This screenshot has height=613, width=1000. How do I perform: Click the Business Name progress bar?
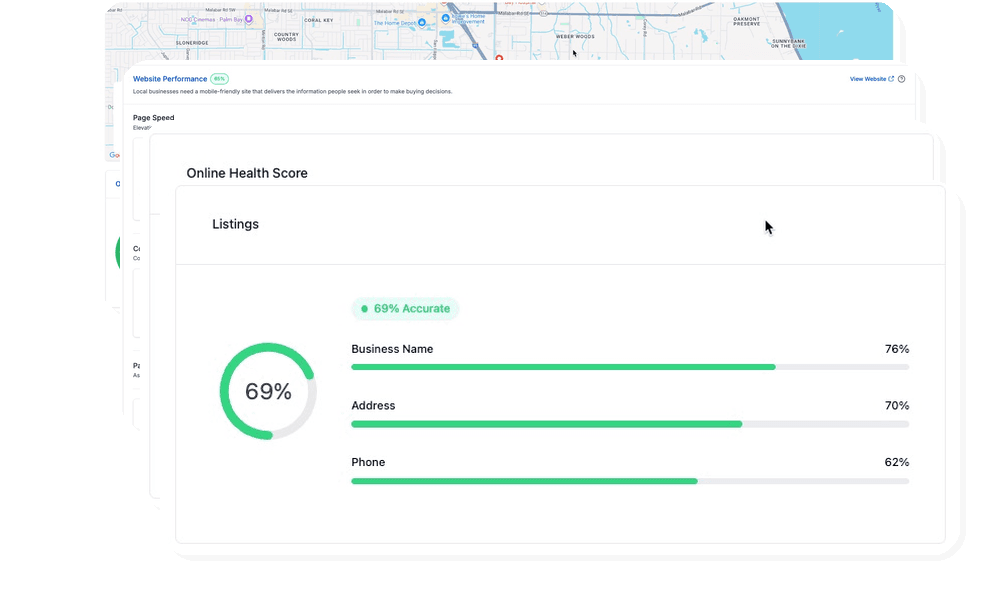click(630, 367)
